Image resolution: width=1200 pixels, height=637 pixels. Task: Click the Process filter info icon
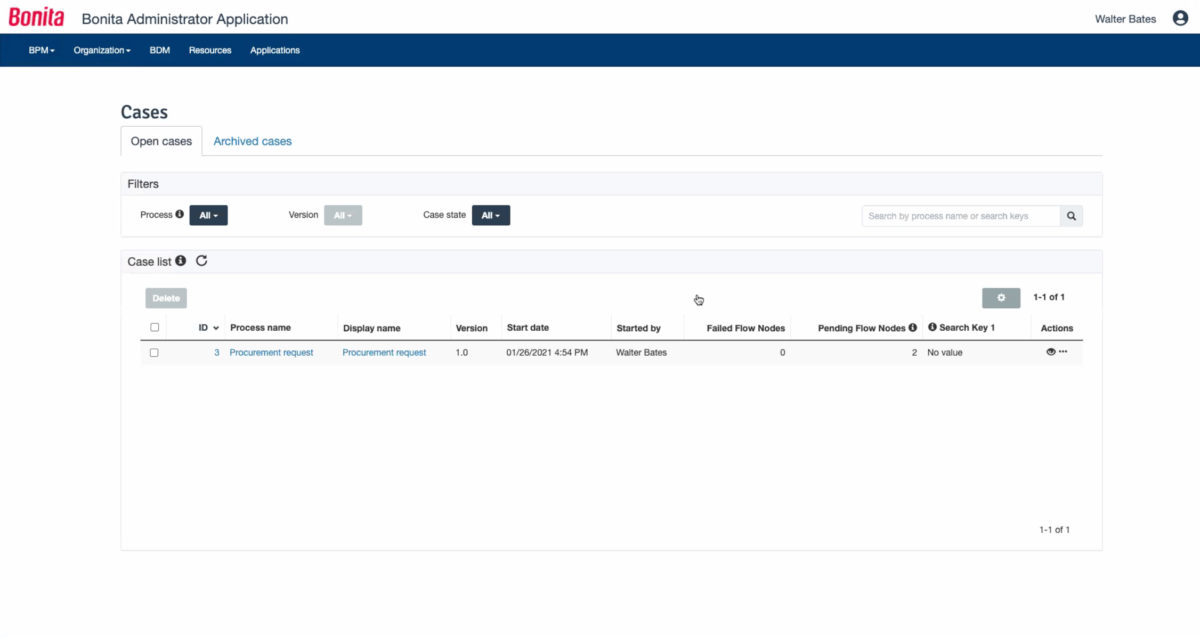tap(180, 214)
